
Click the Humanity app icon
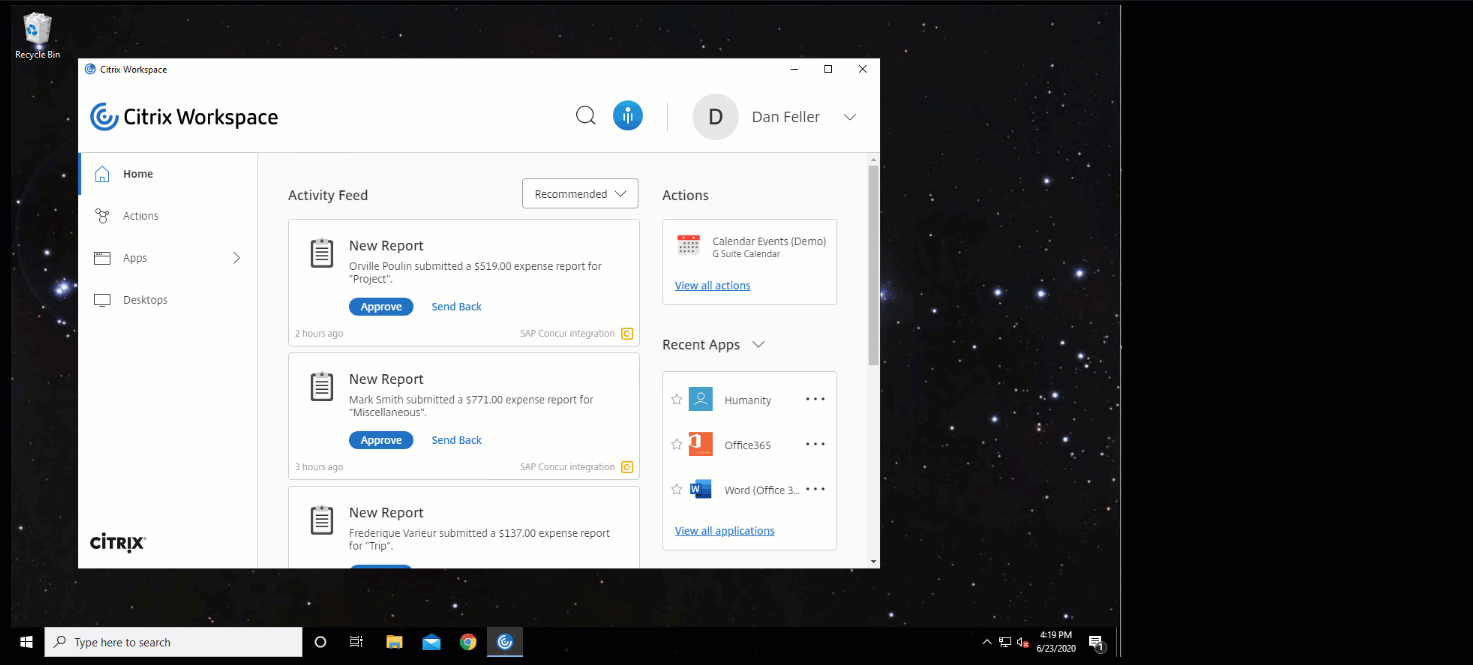point(701,399)
